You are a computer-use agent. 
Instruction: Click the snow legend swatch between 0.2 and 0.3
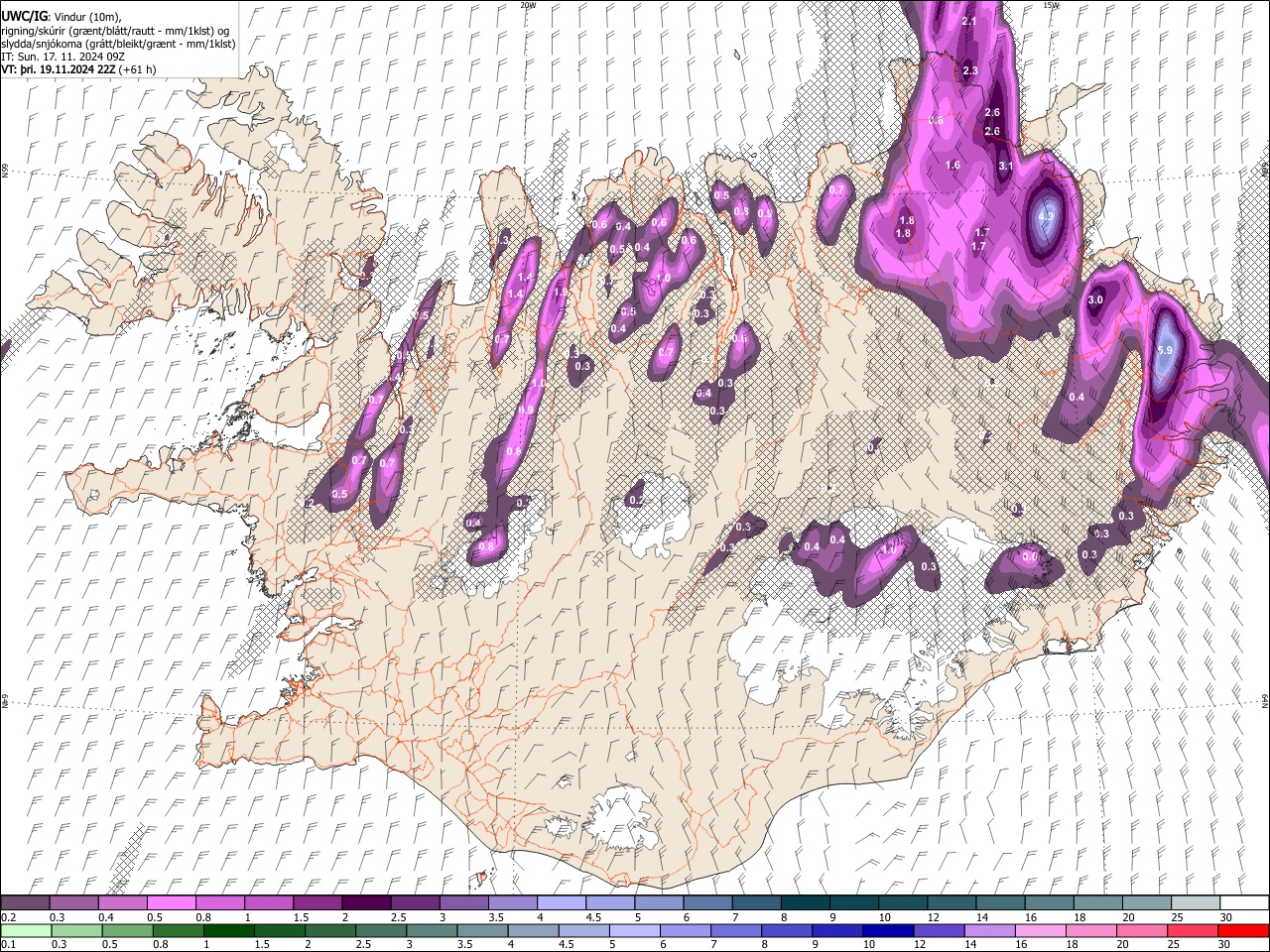coord(25,903)
